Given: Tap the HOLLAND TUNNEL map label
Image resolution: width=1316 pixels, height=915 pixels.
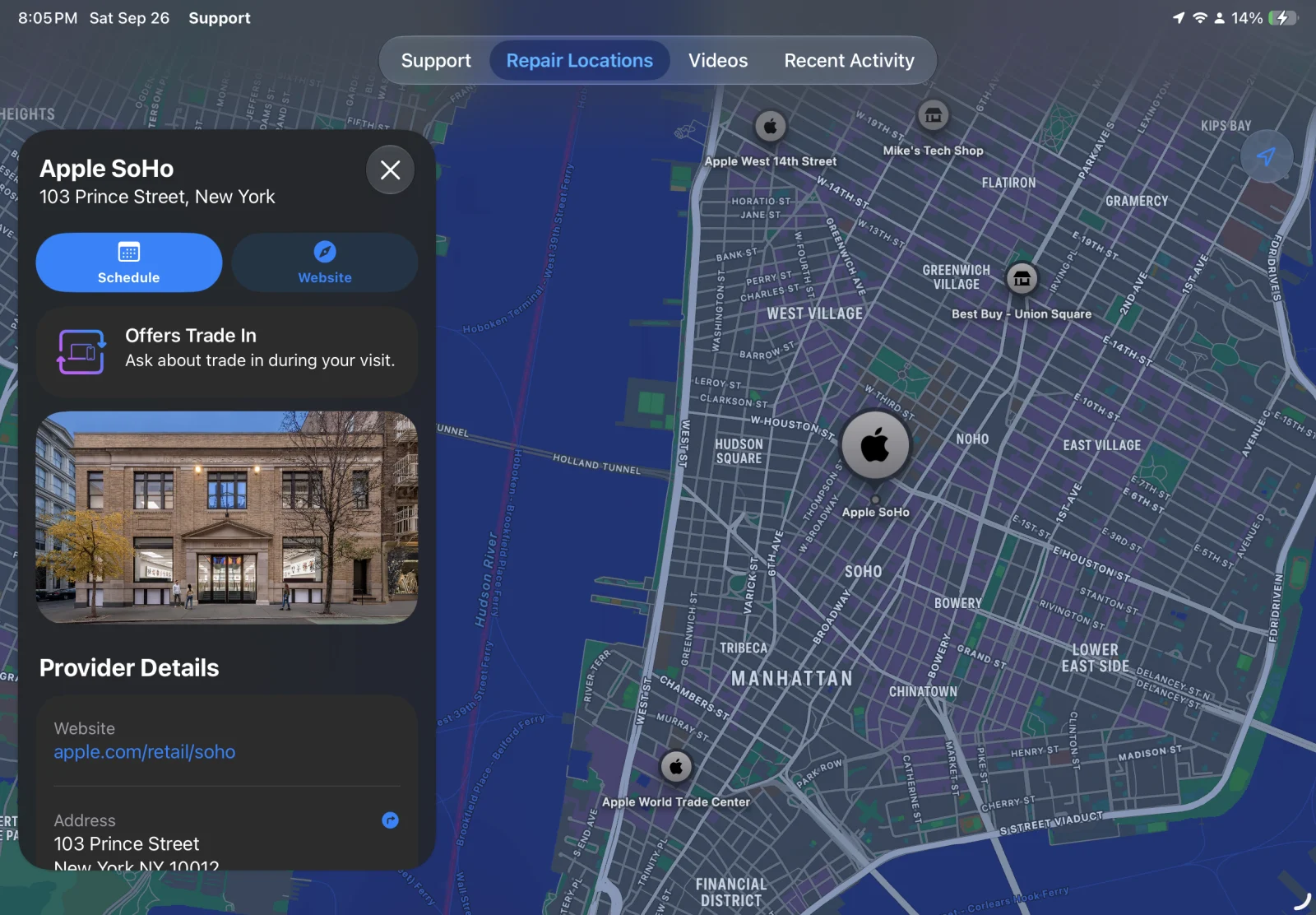Looking at the screenshot, I should (596, 464).
